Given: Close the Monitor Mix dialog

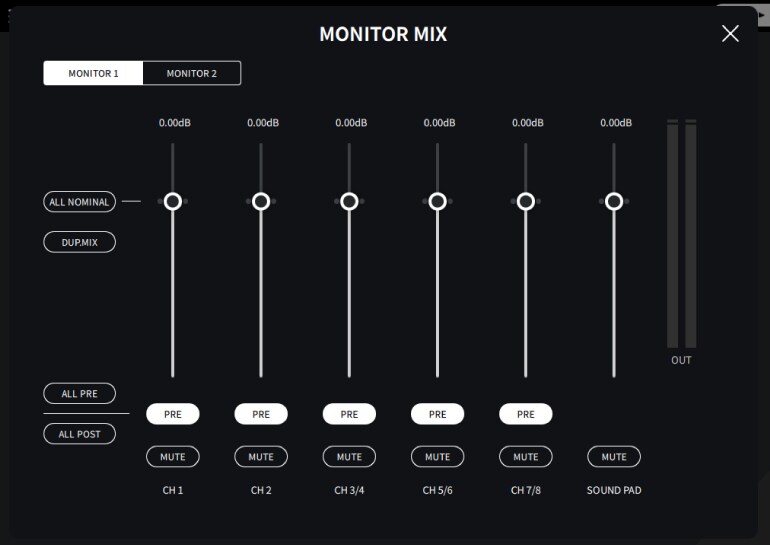Looking at the screenshot, I should (730, 34).
